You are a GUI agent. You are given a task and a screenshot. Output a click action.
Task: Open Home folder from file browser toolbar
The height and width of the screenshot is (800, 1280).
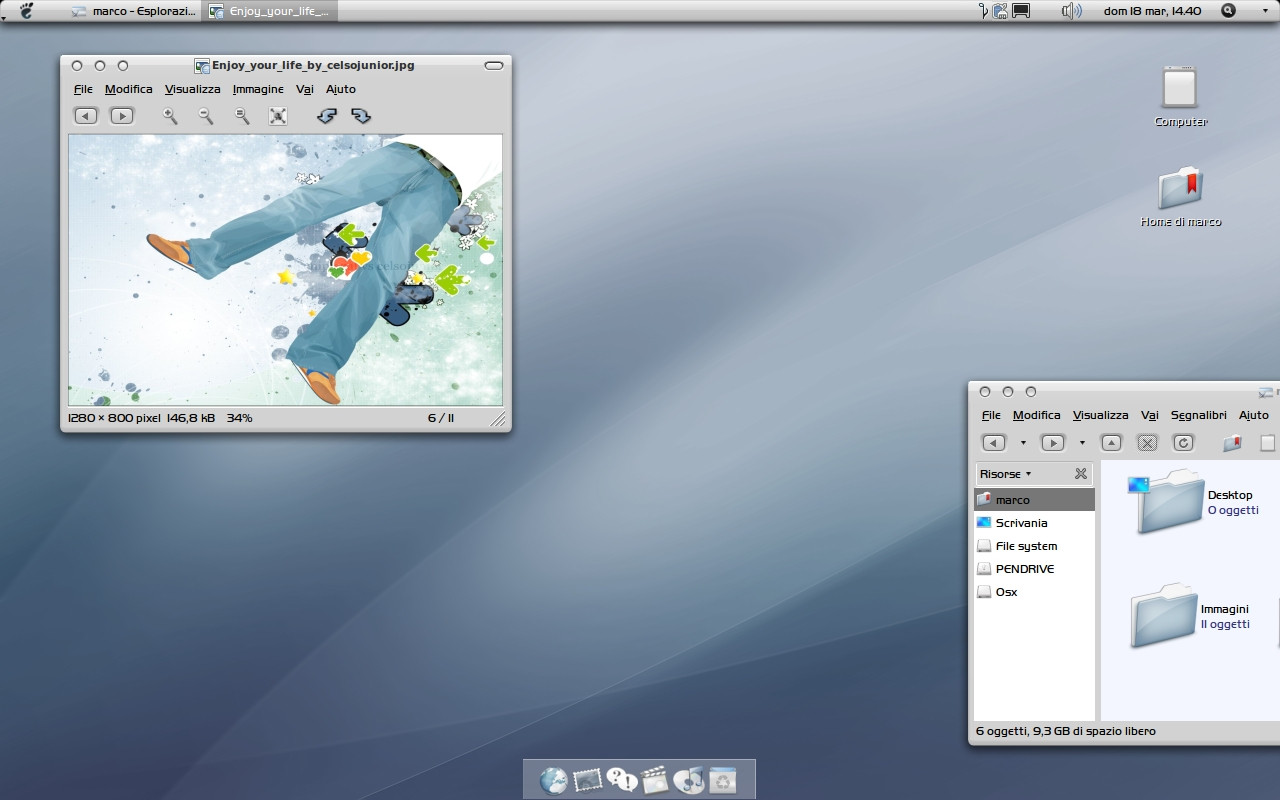[1232, 442]
